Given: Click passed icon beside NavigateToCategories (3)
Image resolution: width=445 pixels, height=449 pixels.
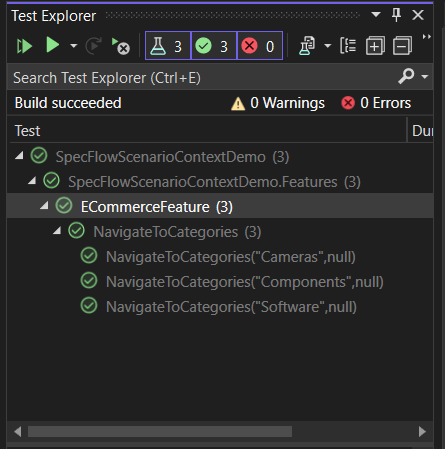Looking at the screenshot, I should [76, 230].
